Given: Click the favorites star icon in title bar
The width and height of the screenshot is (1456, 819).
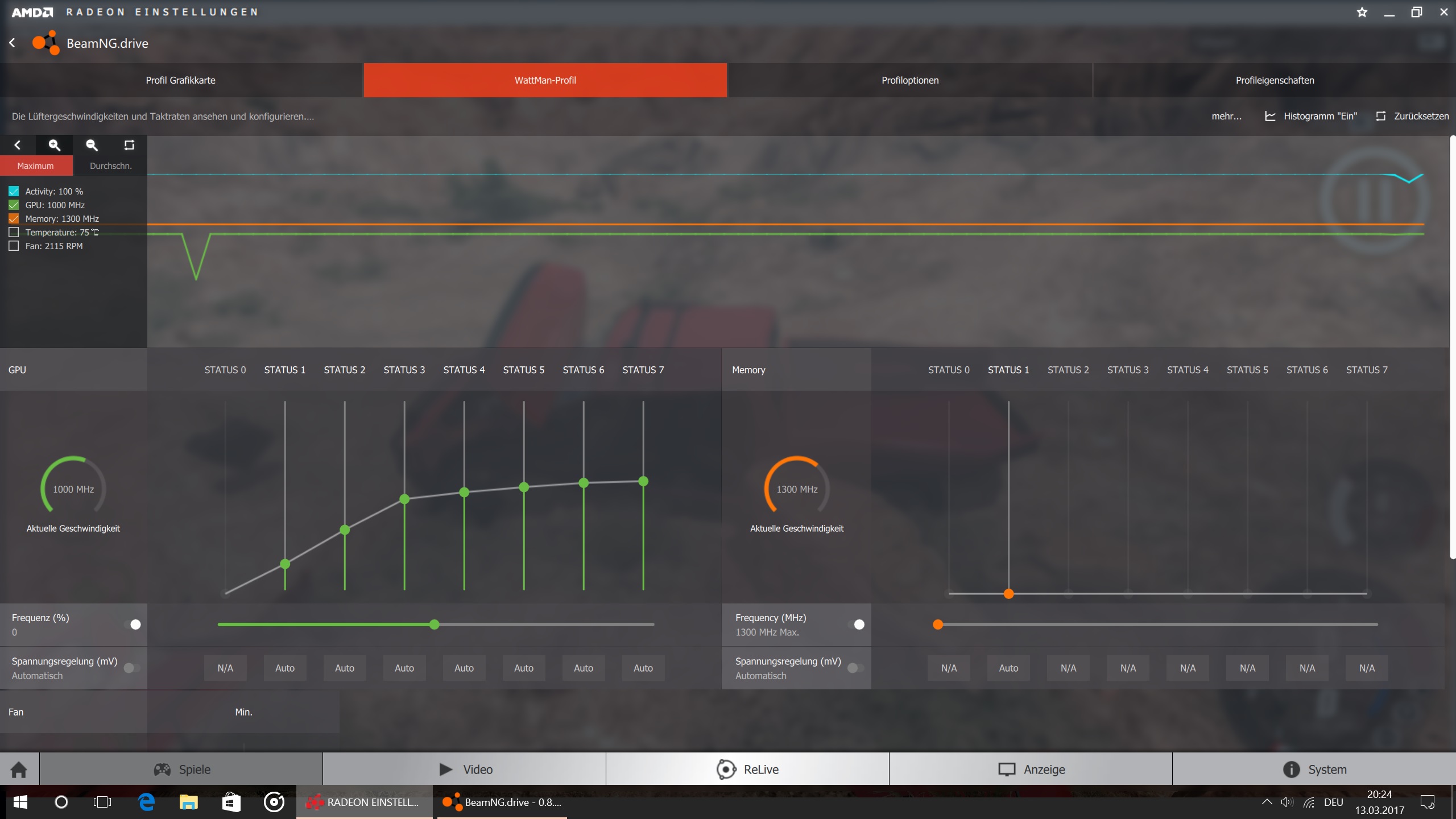Looking at the screenshot, I should pos(1362,12).
